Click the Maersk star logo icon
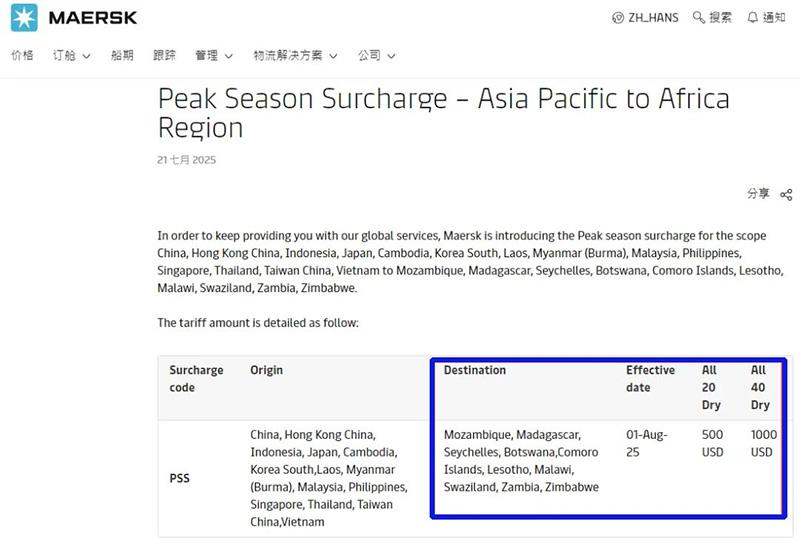This screenshot has width=800, height=550. pyautogui.click(x=24, y=17)
